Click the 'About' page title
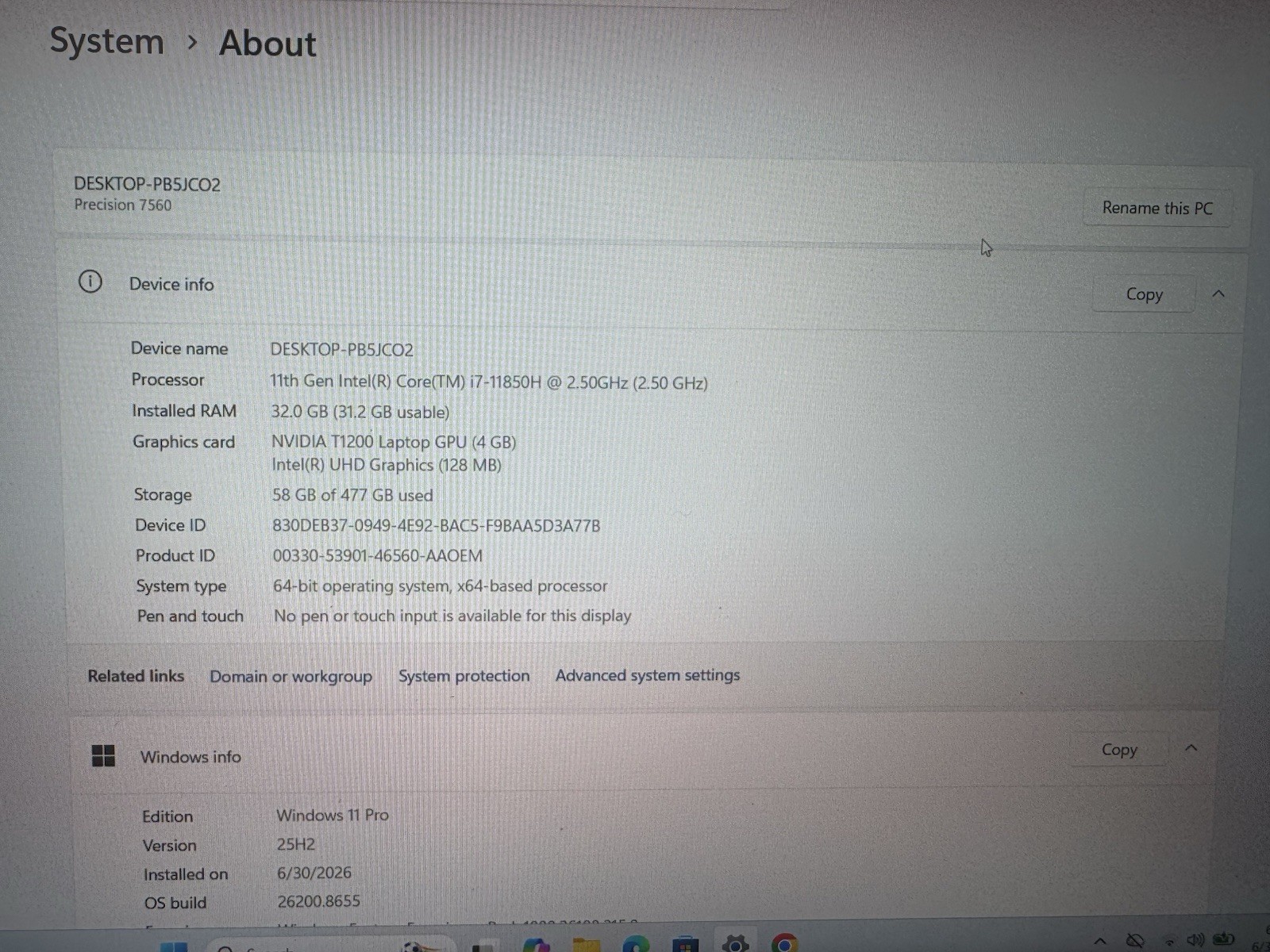Viewport: 1270px width, 952px height. click(x=267, y=43)
